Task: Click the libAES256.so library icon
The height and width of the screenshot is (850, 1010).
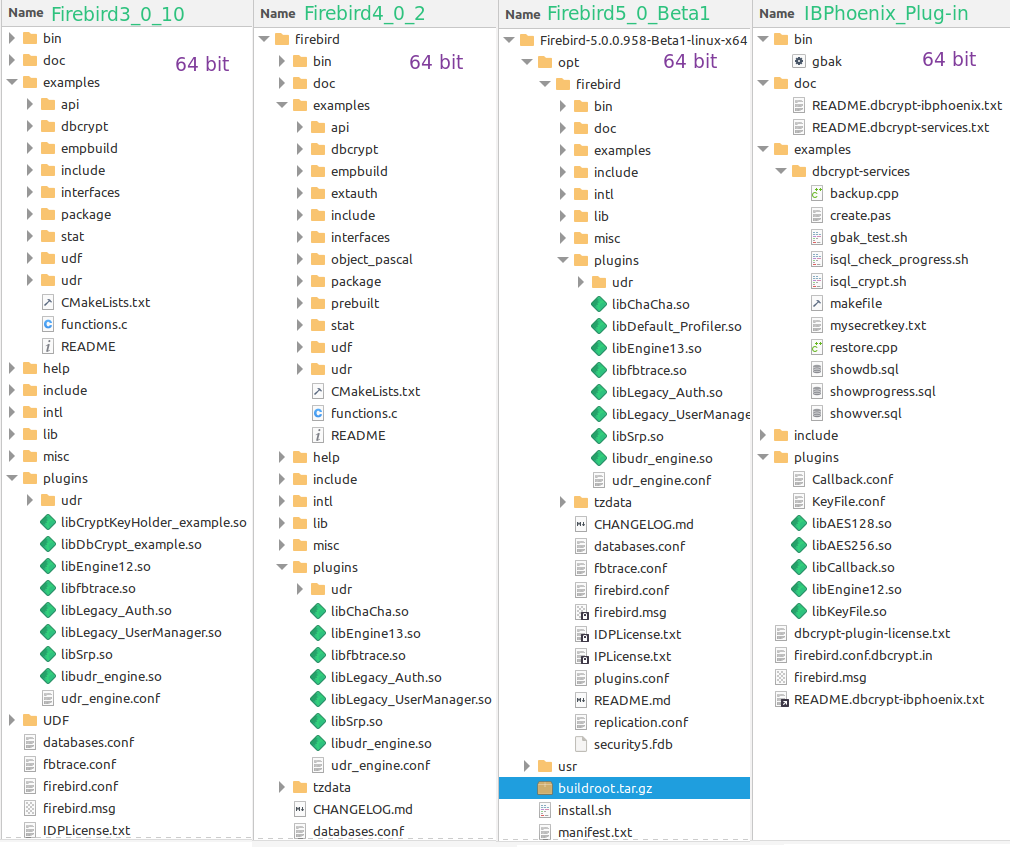Action: click(799, 545)
